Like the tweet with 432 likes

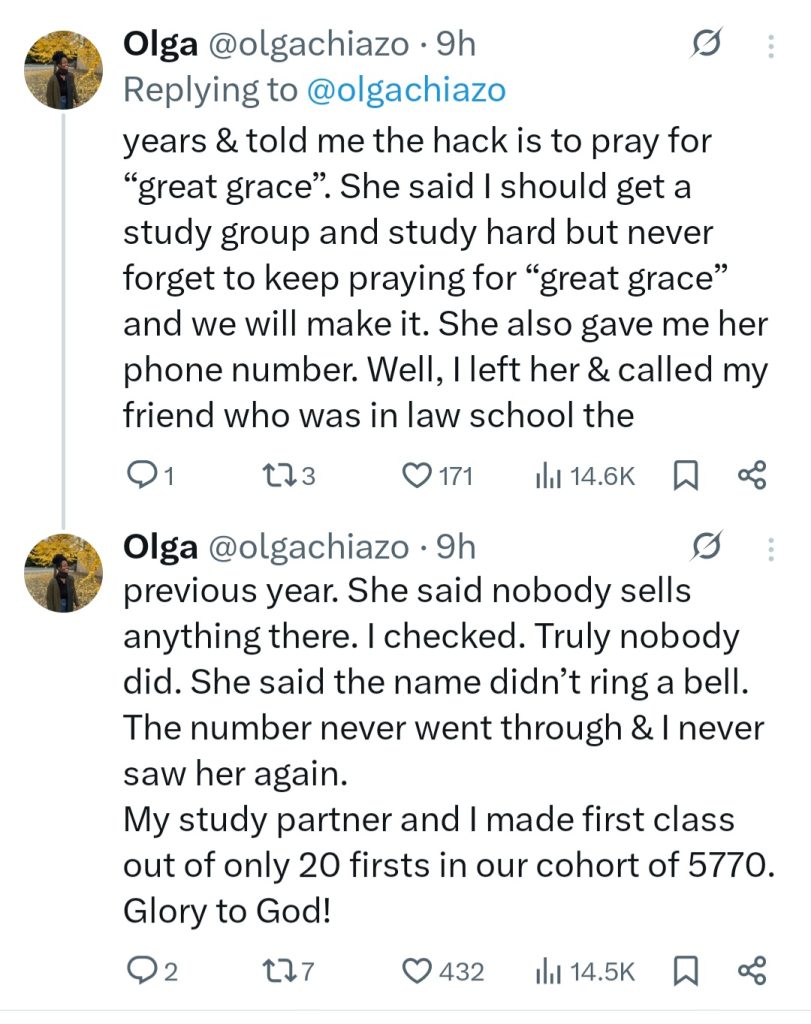pyautogui.click(x=416, y=971)
